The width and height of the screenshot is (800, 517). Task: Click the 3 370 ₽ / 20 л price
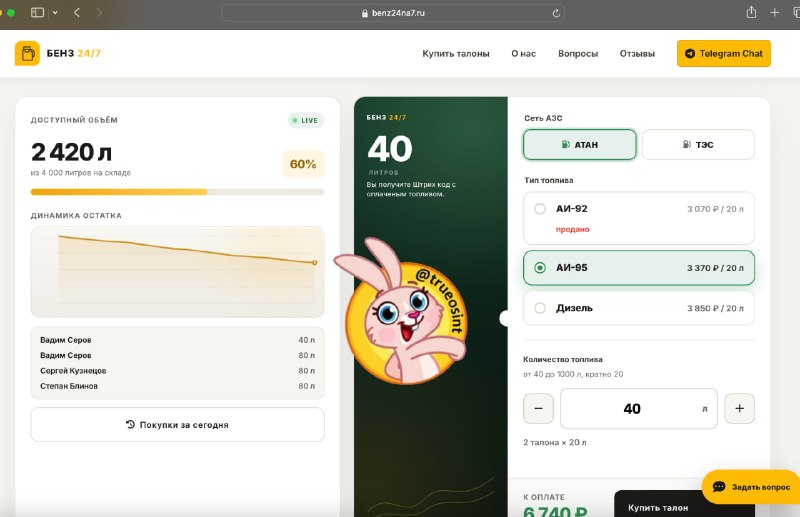click(715, 268)
